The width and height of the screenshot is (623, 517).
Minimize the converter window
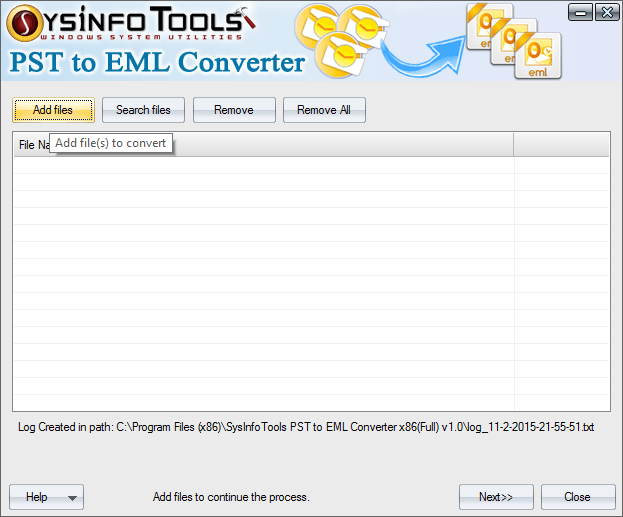pyautogui.click(x=580, y=13)
